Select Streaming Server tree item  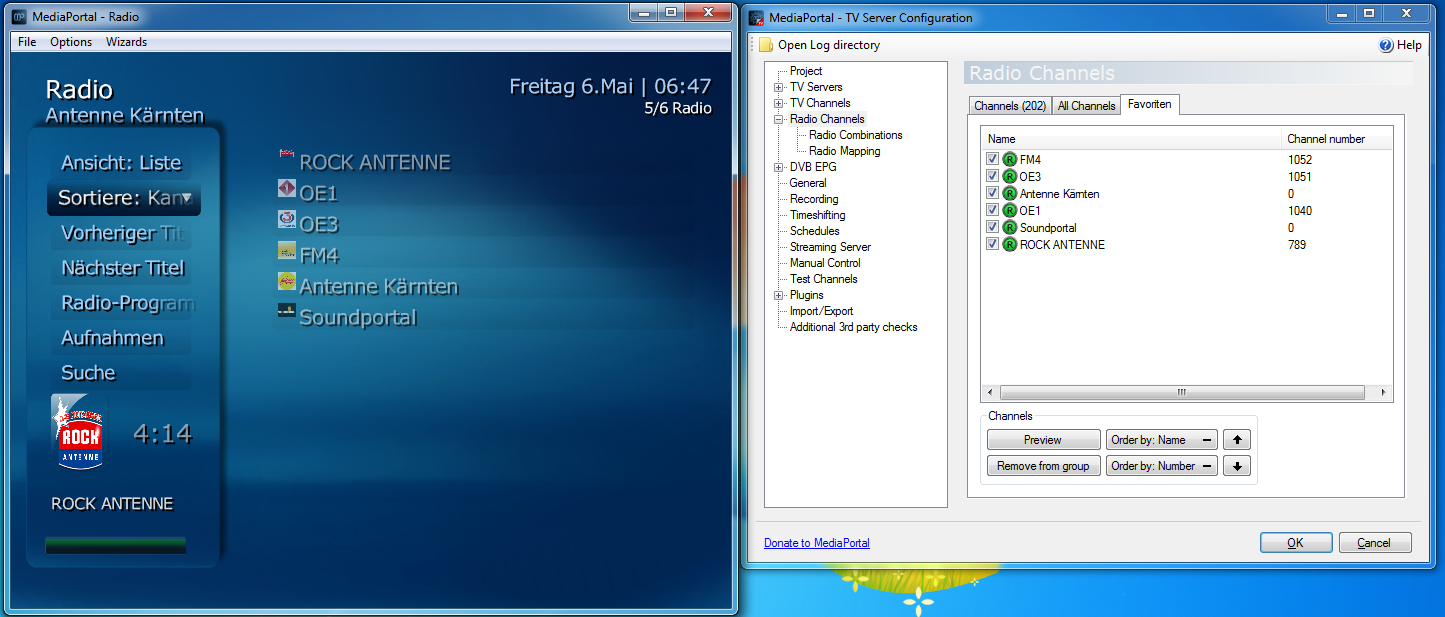(830, 247)
